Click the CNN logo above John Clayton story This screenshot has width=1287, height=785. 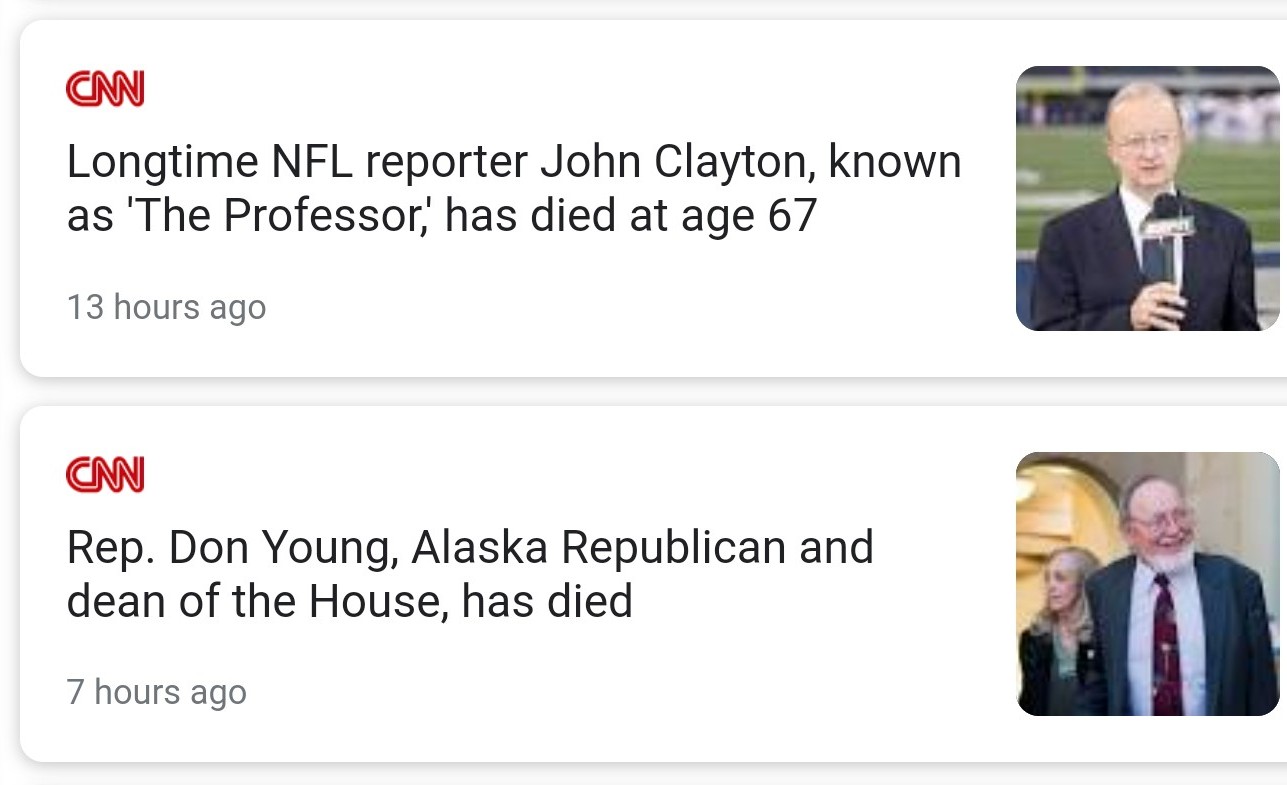[x=105, y=89]
